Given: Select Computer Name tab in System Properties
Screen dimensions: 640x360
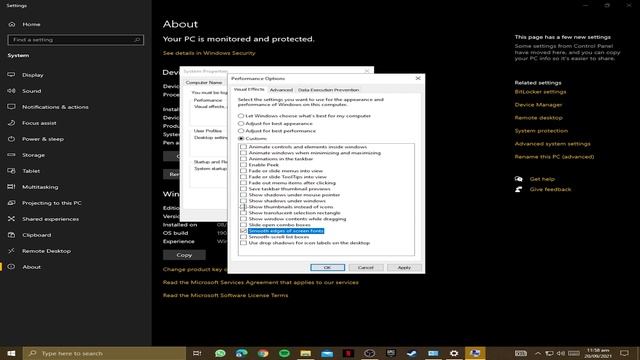Looking at the screenshot, I should 204,82.
